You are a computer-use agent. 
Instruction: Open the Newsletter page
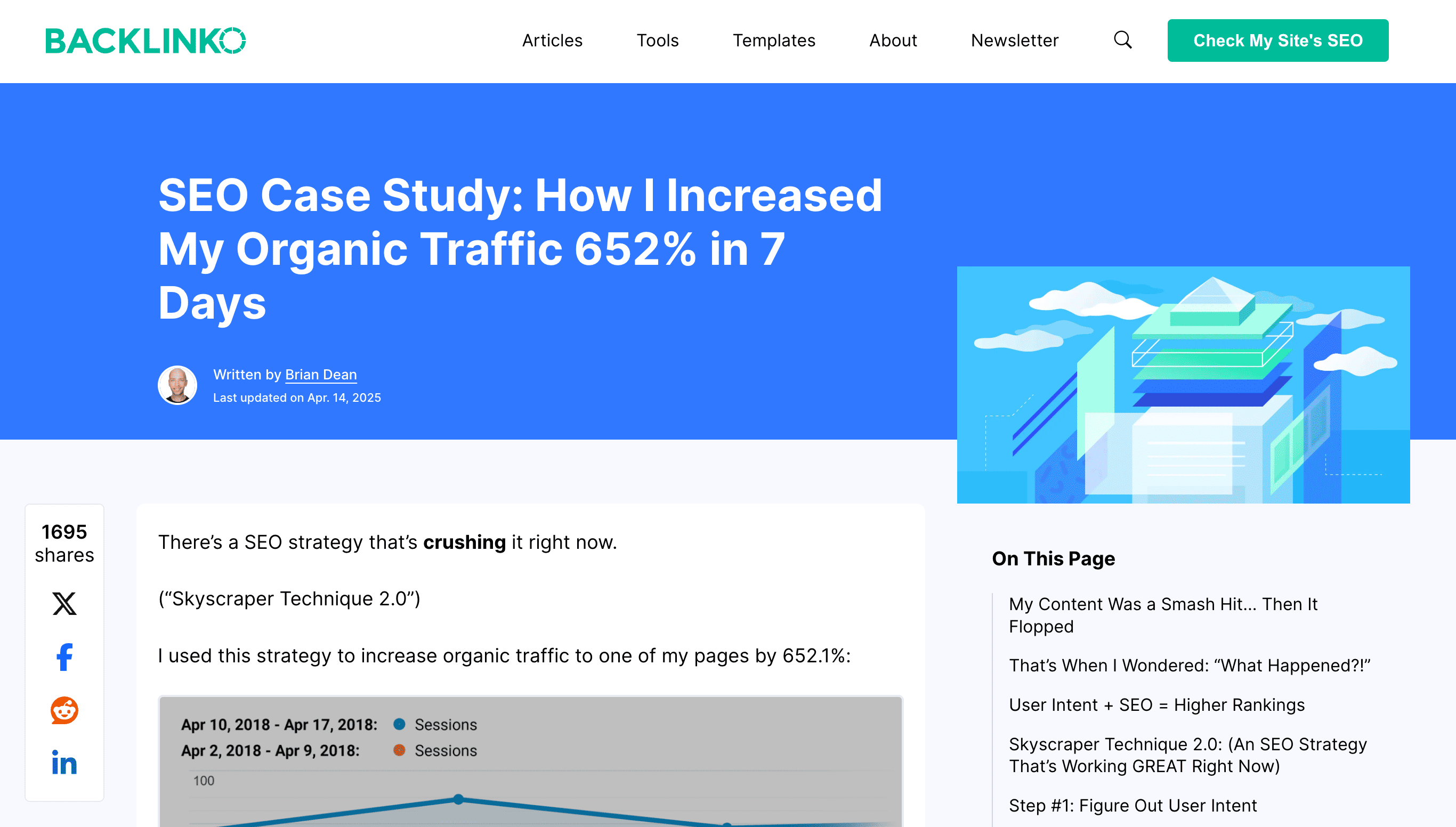pyautogui.click(x=1014, y=40)
